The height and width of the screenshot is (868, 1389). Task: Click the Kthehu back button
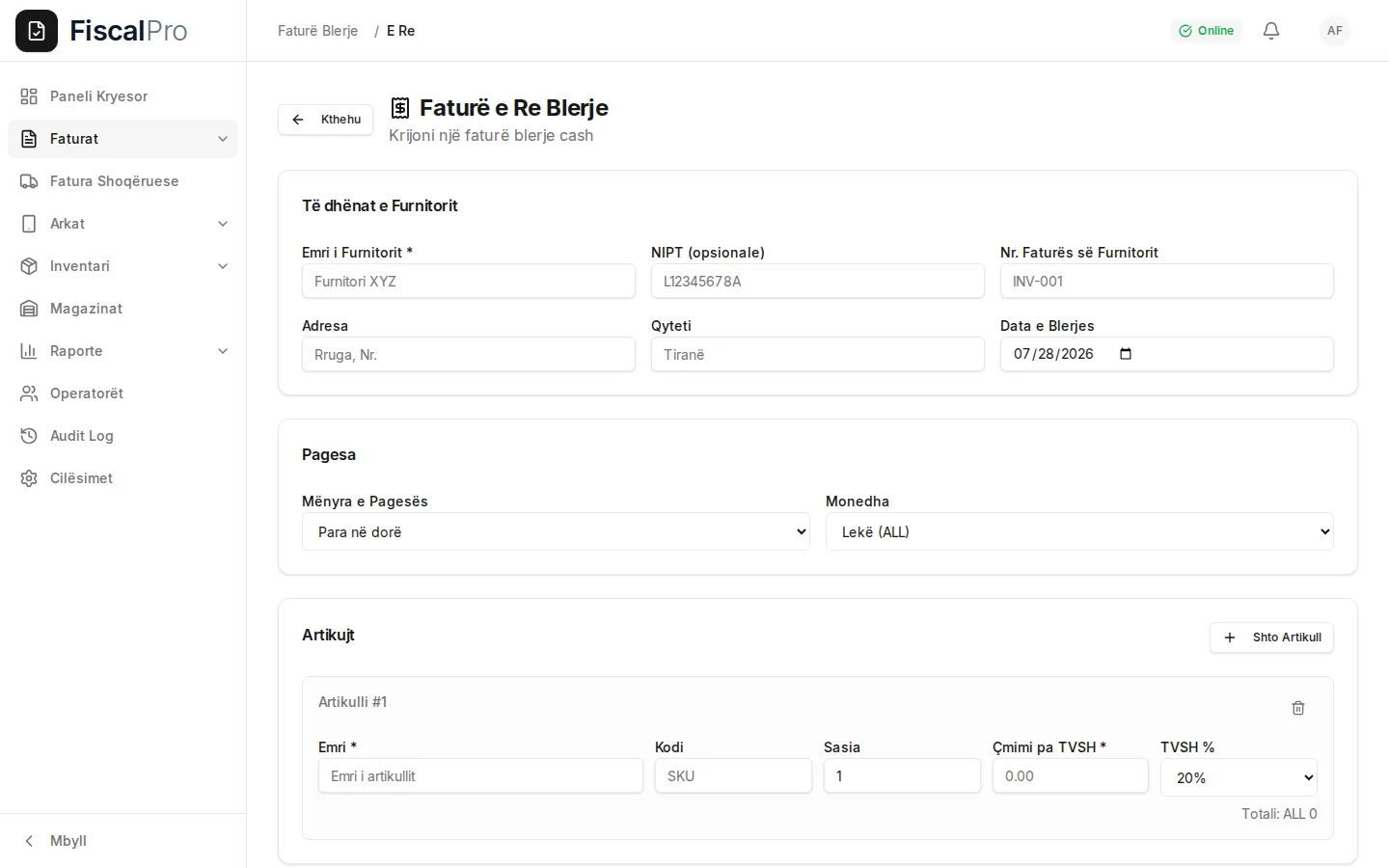326,120
